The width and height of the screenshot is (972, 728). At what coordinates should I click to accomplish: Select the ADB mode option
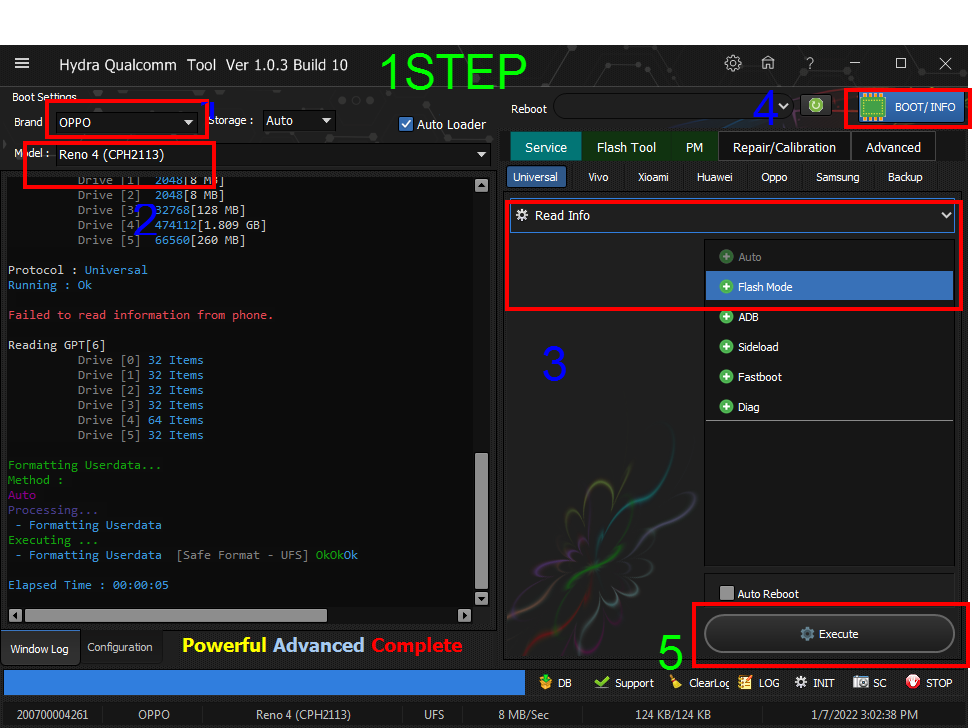point(829,317)
